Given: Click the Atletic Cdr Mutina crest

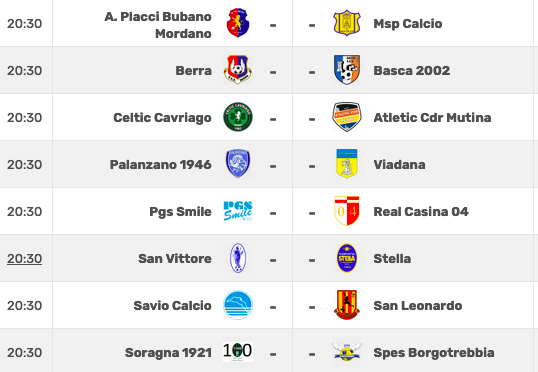Looking at the screenshot, I should click(x=347, y=117).
